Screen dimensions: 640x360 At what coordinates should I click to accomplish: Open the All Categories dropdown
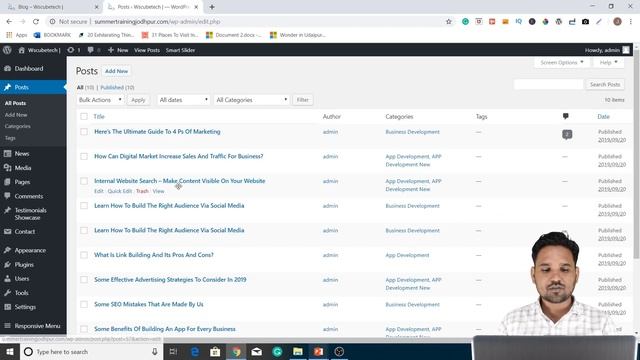coord(251,100)
